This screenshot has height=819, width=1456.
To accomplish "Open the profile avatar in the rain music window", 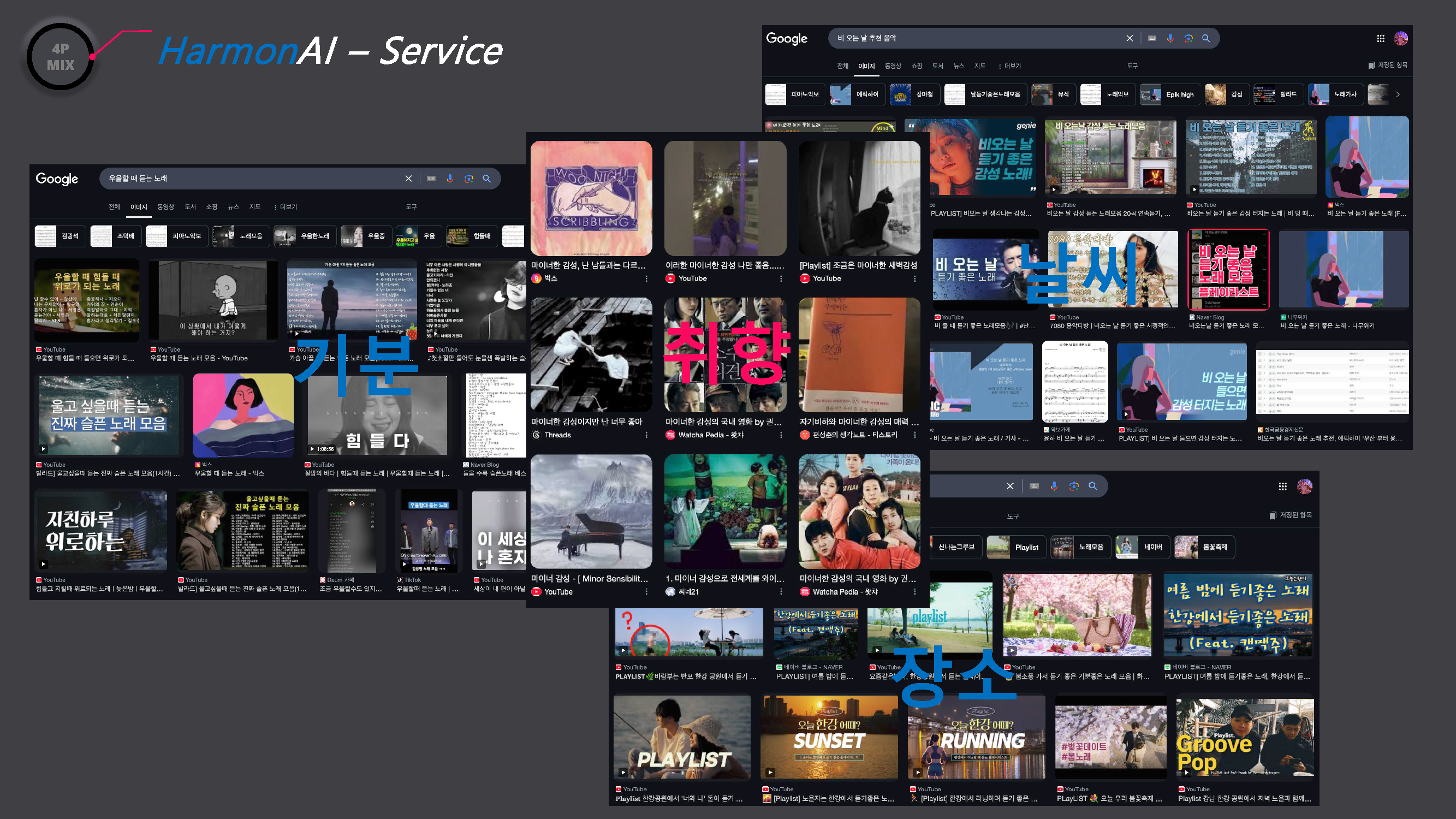I will [x=1401, y=38].
